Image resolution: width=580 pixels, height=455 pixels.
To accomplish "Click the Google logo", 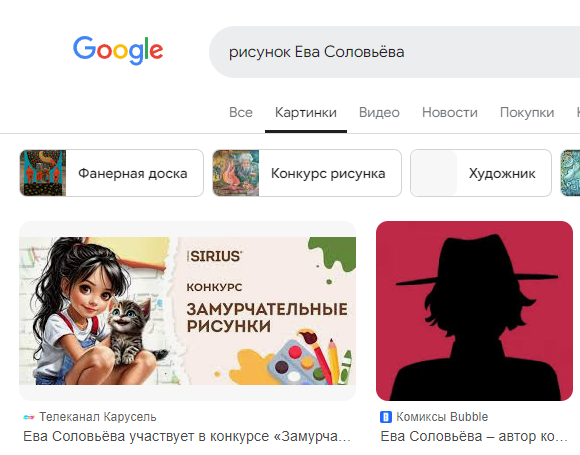I will coord(118,50).
